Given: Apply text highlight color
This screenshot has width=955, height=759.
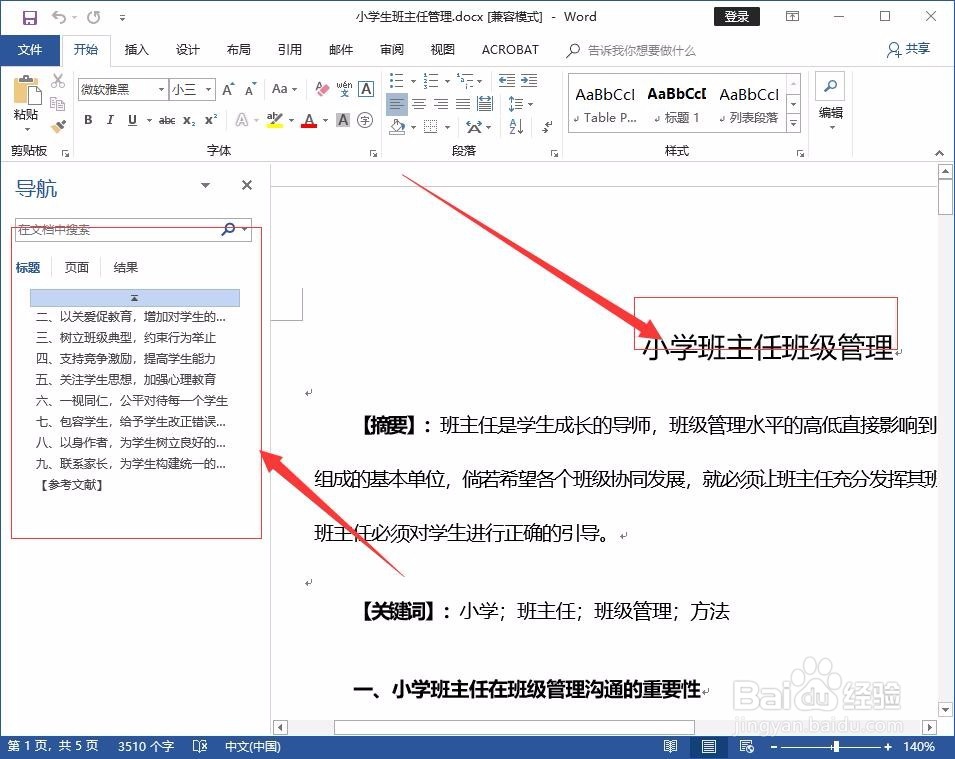Looking at the screenshot, I should [276, 119].
